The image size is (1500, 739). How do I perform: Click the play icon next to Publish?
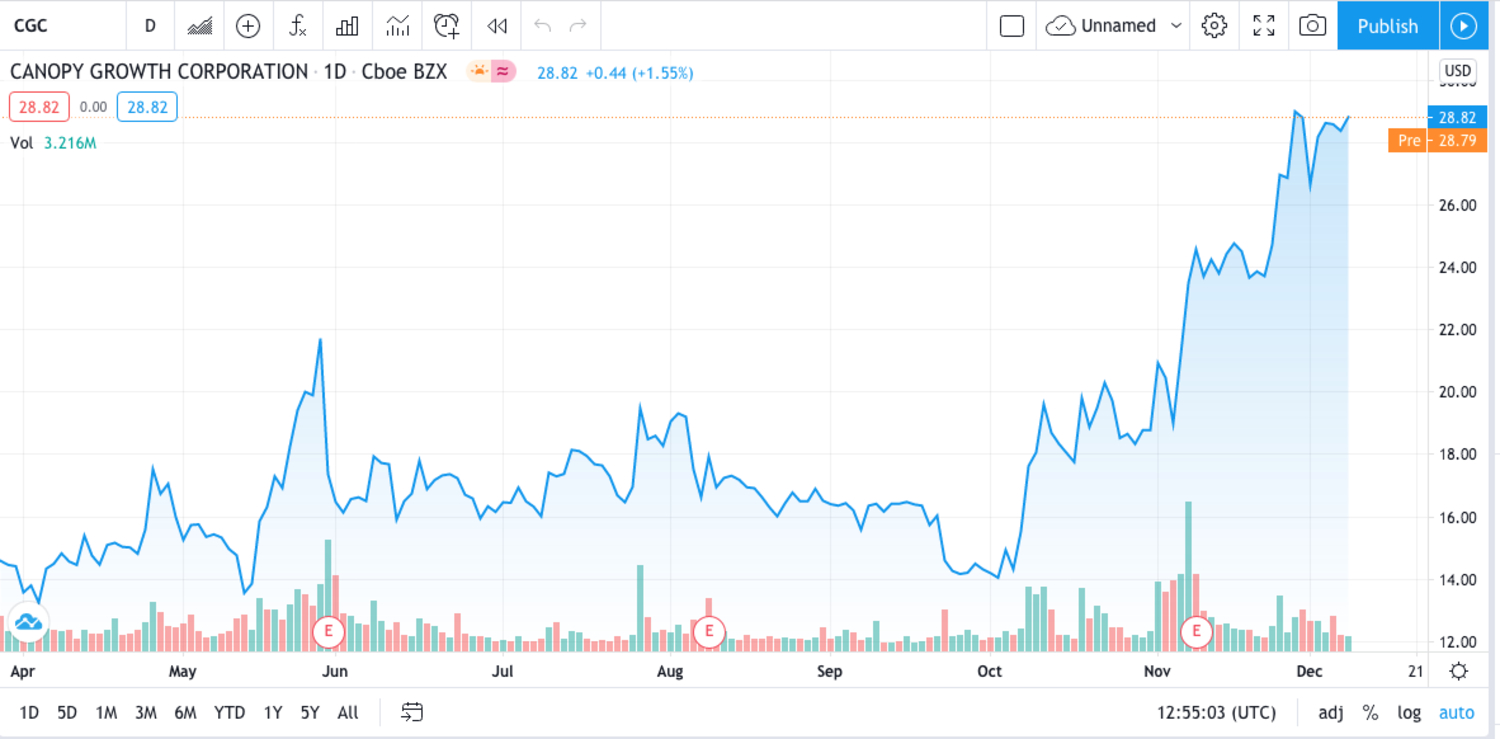coord(1464,26)
